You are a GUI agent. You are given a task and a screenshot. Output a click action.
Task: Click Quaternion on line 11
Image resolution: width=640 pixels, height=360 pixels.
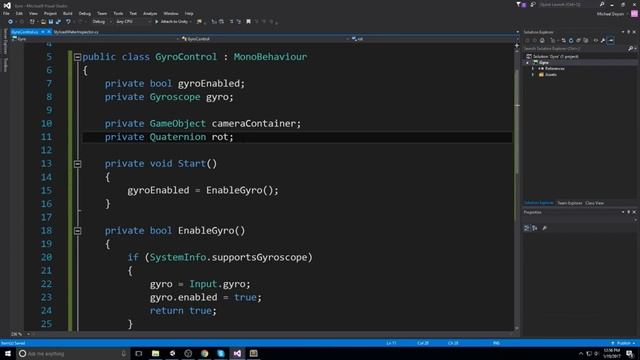pos(178,137)
